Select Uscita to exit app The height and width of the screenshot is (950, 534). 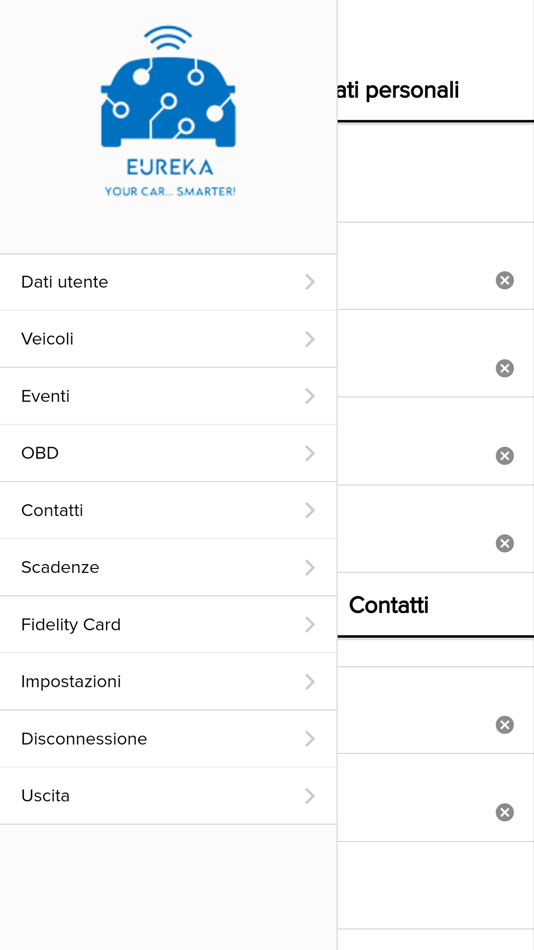[168, 796]
